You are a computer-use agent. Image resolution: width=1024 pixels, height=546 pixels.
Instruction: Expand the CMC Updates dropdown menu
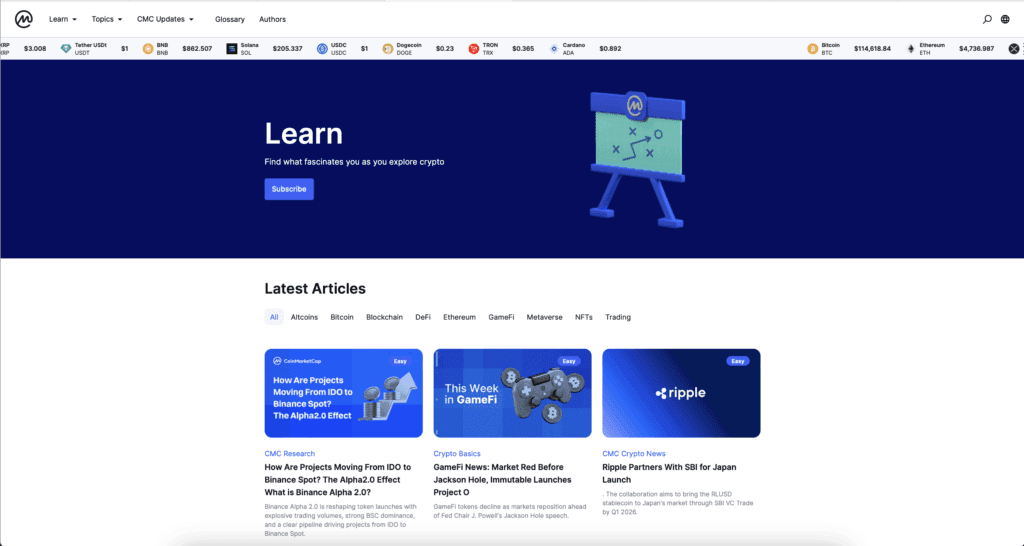[165, 19]
